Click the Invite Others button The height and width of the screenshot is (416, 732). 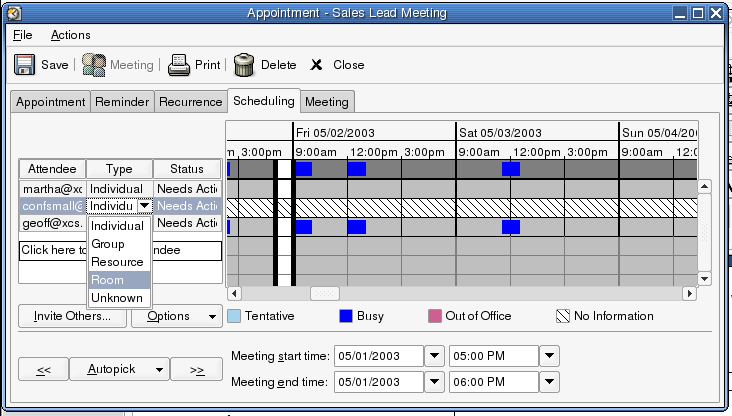(72, 316)
